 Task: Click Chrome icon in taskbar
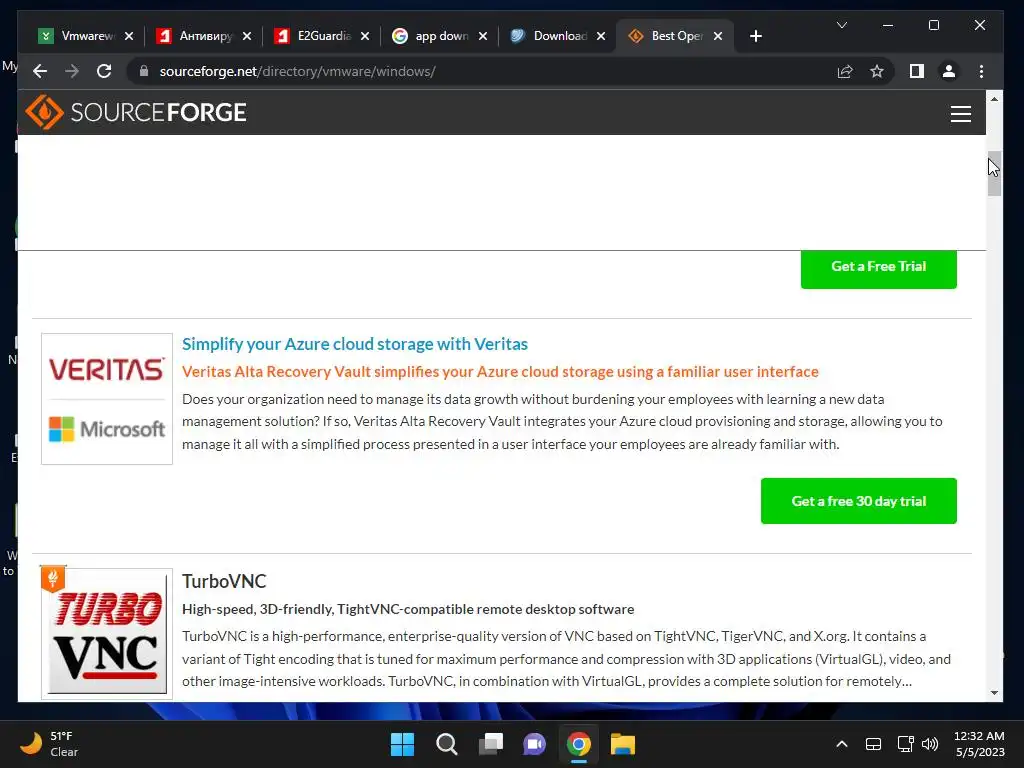579,744
